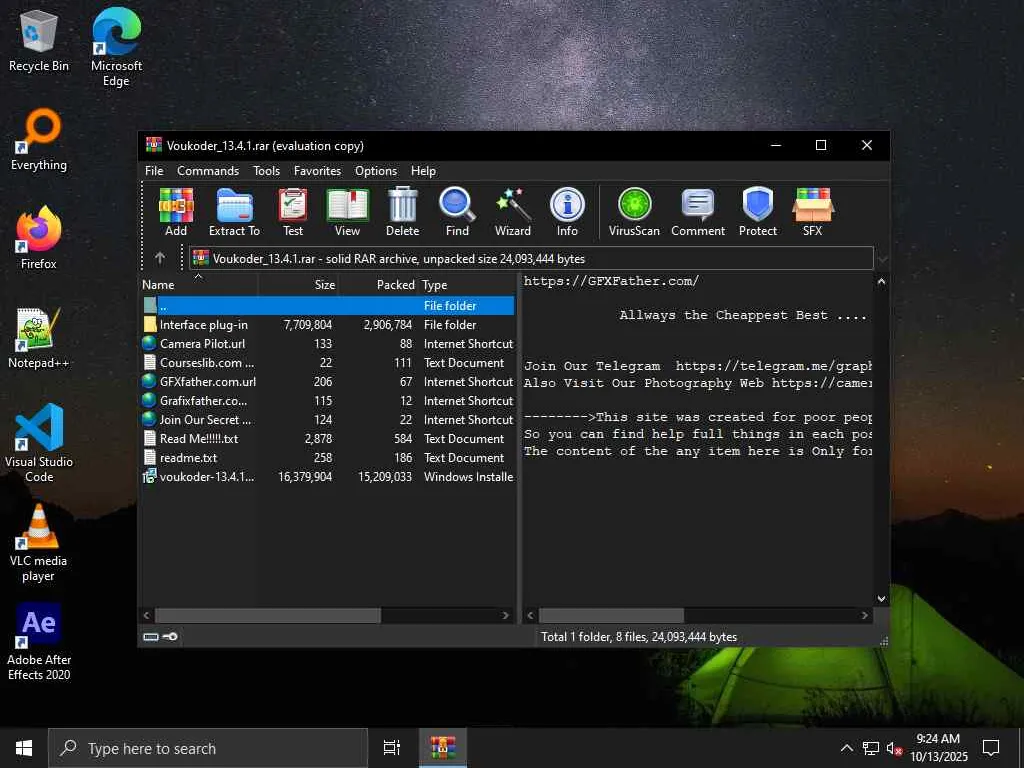Screen dimensions: 1024x768
Task: Open the Options menu
Action: point(376,170)
